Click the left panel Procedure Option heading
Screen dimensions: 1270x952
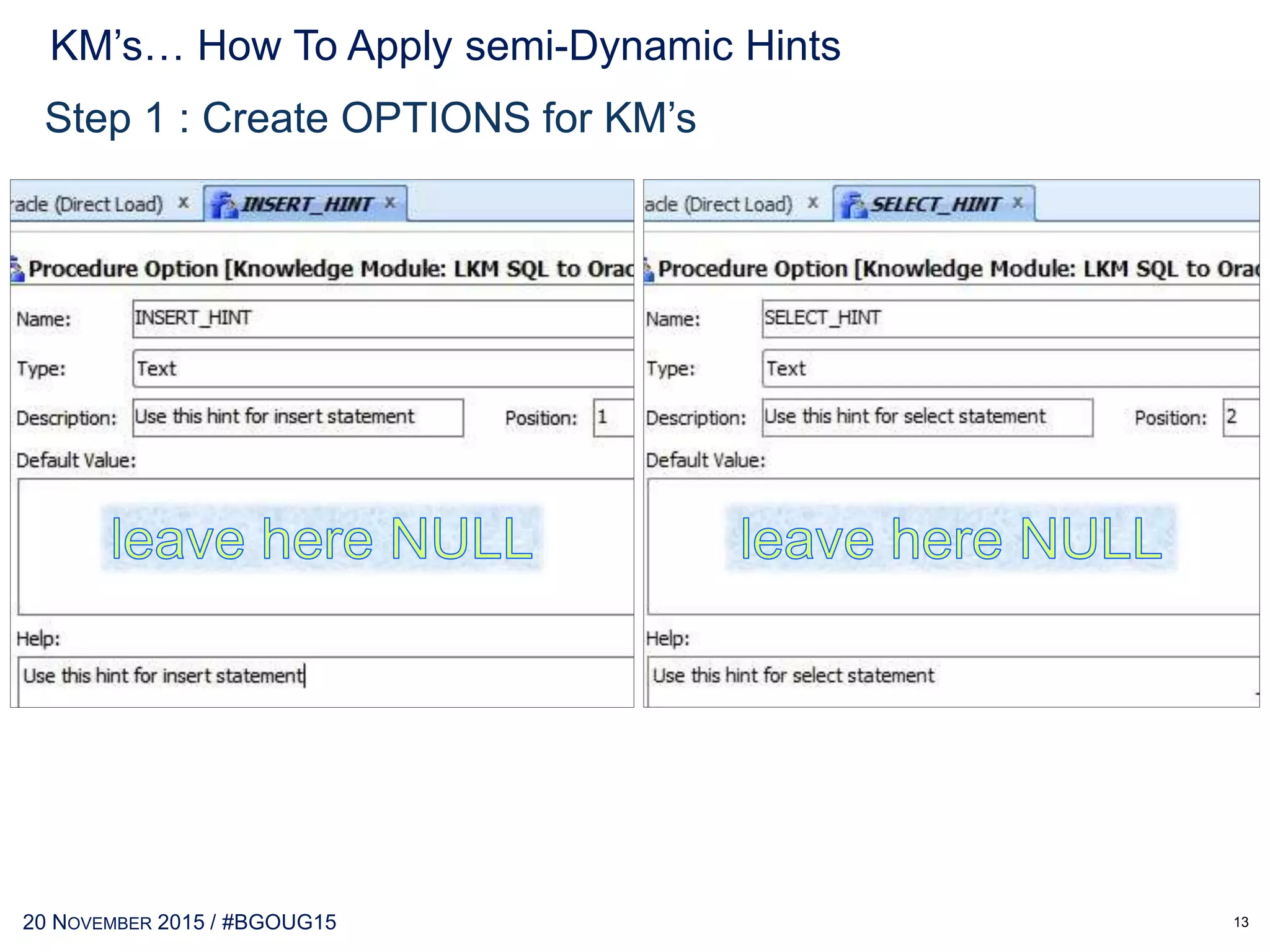click(331, 269)
